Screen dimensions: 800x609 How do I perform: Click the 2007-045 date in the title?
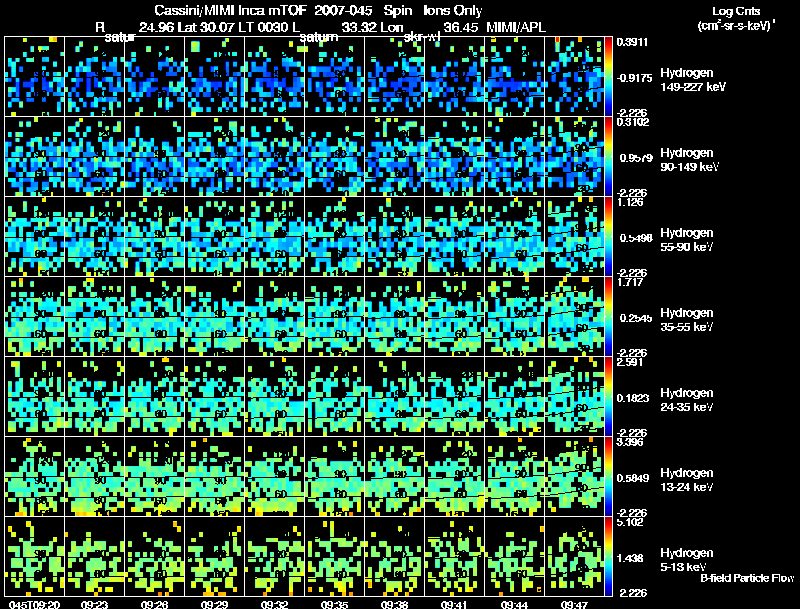343,11
